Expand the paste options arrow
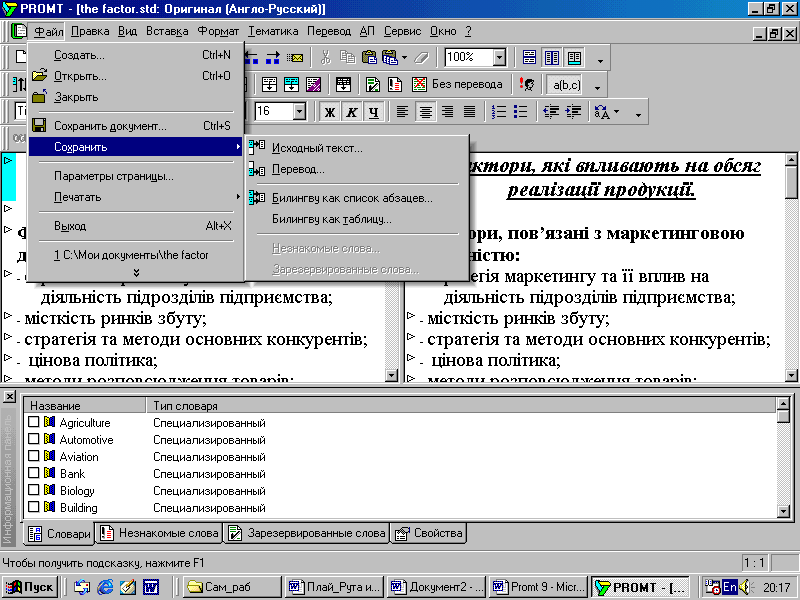 click(x=404, y=57)
